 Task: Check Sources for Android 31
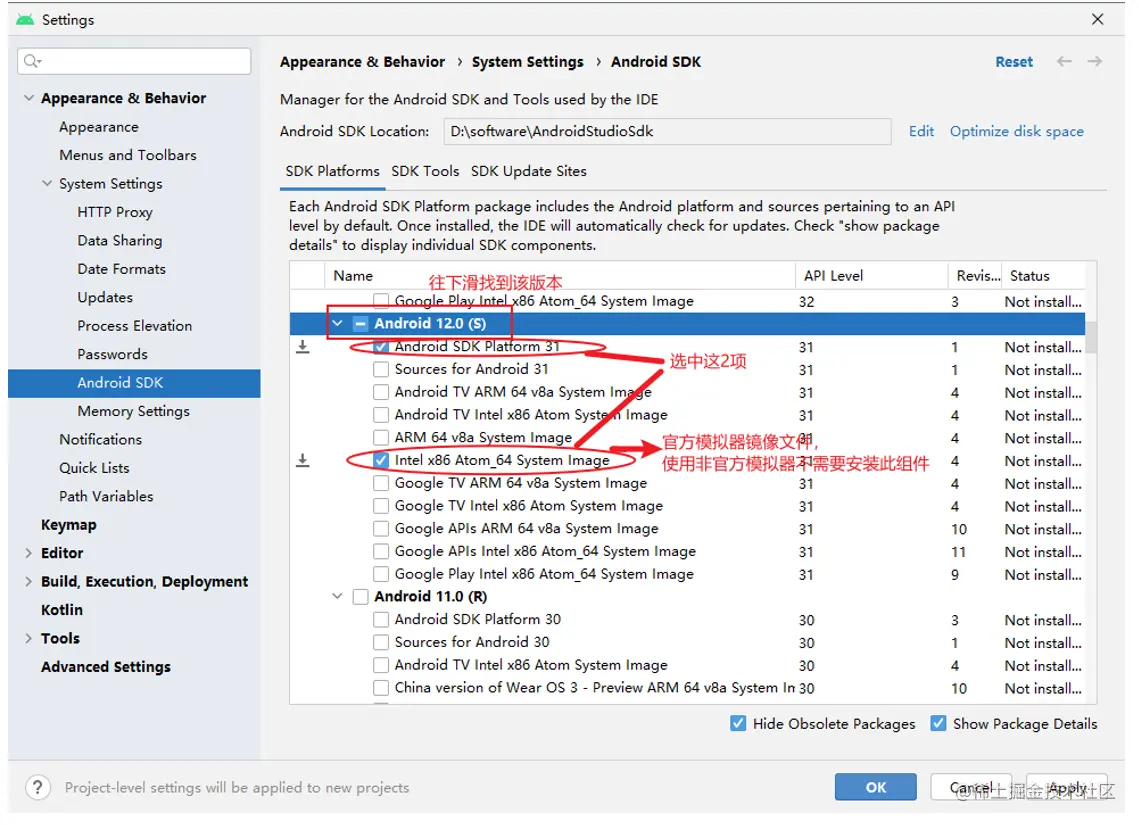[381, 370]
